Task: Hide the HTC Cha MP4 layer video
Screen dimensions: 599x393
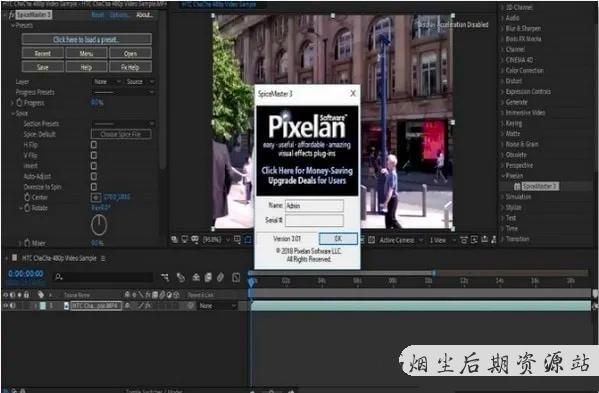Action: tap(5, 306)
